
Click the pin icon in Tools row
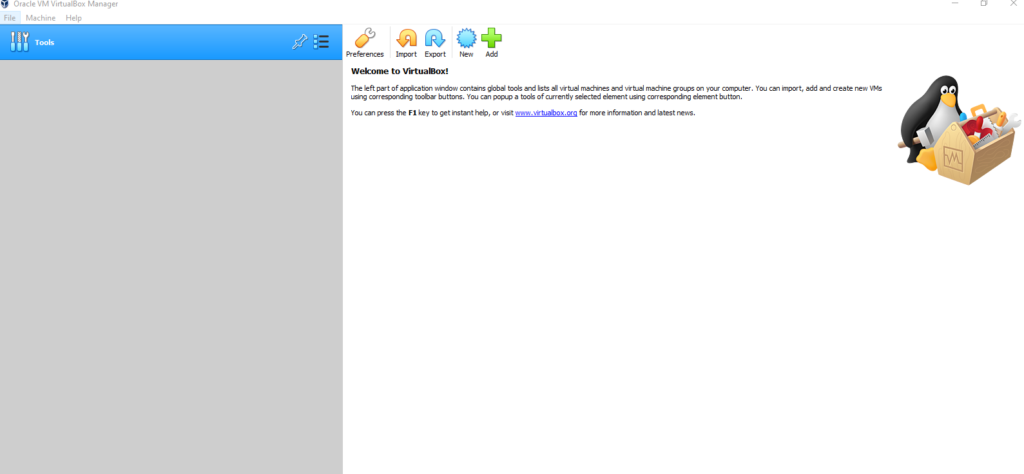(x=299, y=42)
